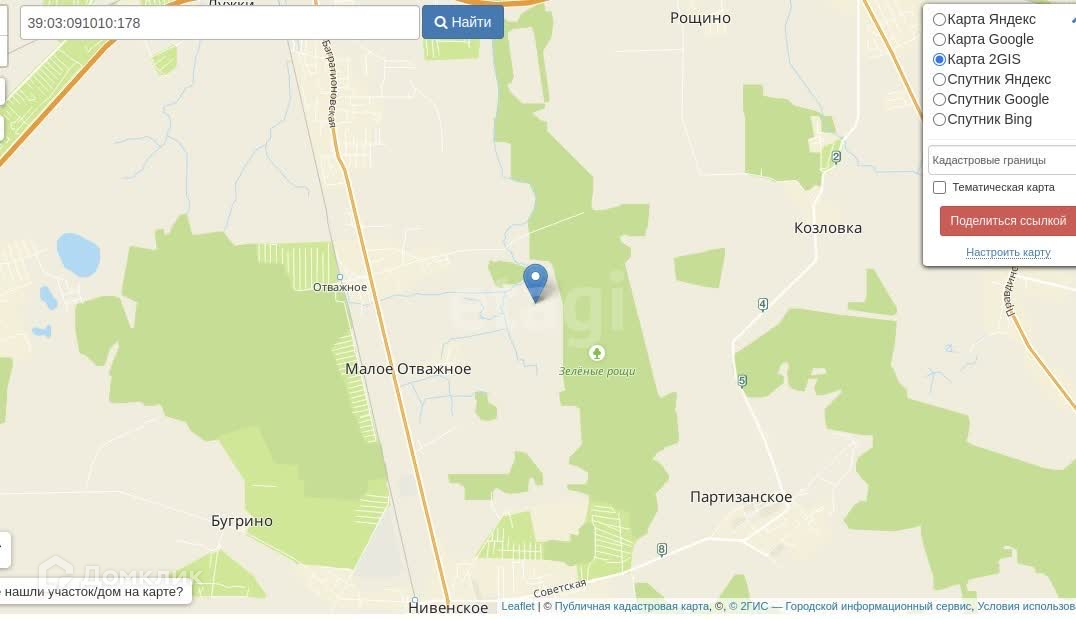The height and width of the screenshot is (619, 1076).
Task: Select the Спутник Bing radio option
Action: point(939,119)
